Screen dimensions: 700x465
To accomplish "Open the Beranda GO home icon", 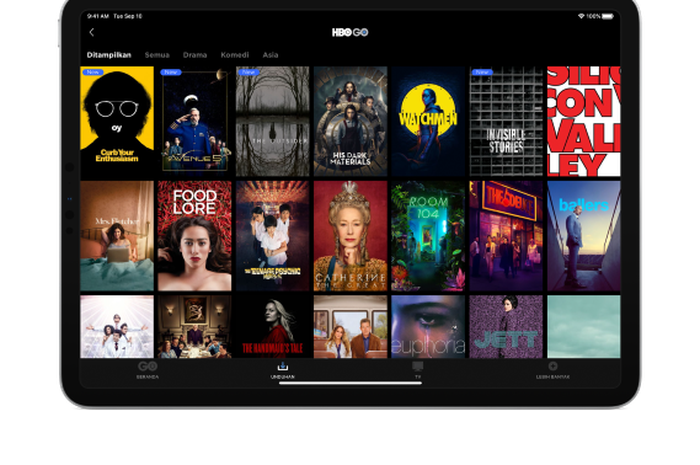I will [147, 366].
